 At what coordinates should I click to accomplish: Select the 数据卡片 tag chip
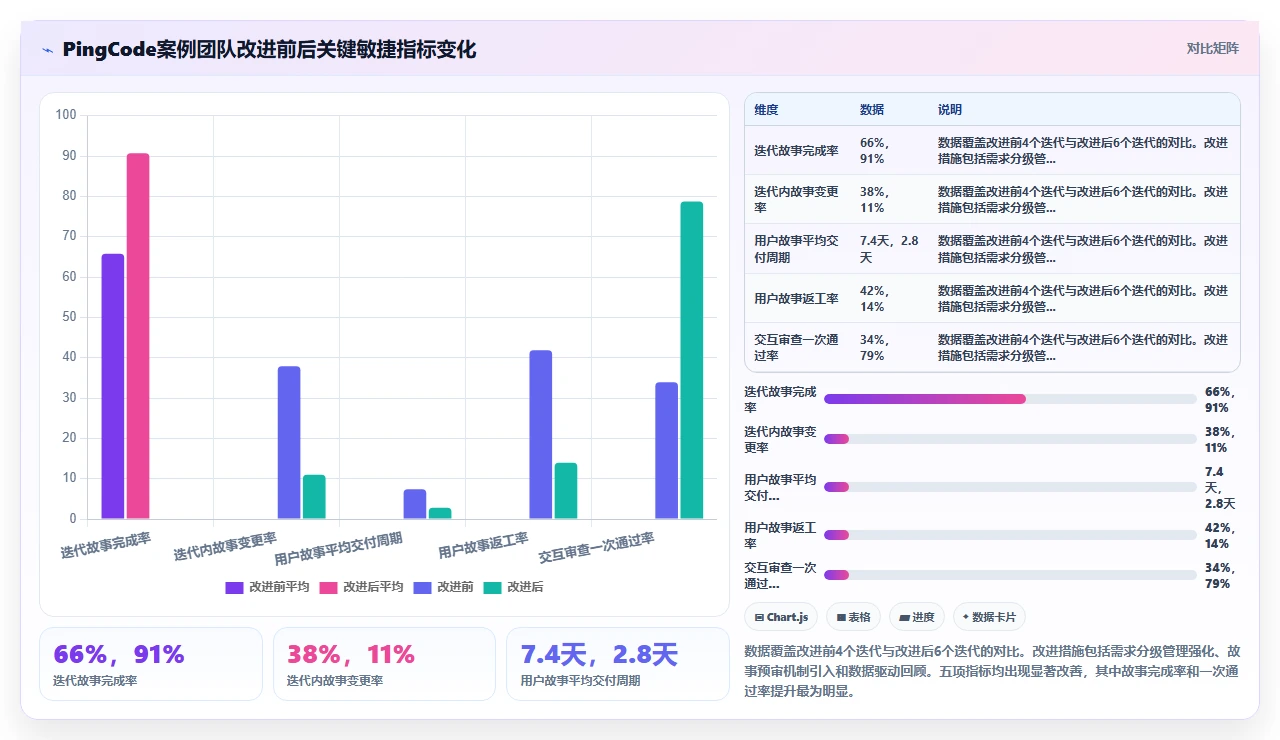coord(989,617)
